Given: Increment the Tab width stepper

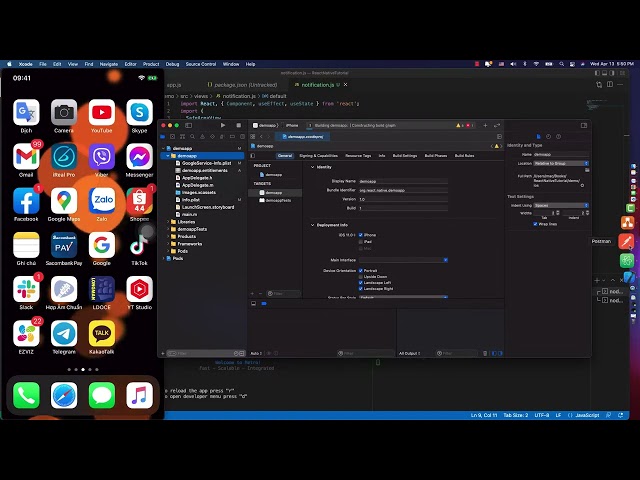Looking at the screenshot, I should [558, 211].
